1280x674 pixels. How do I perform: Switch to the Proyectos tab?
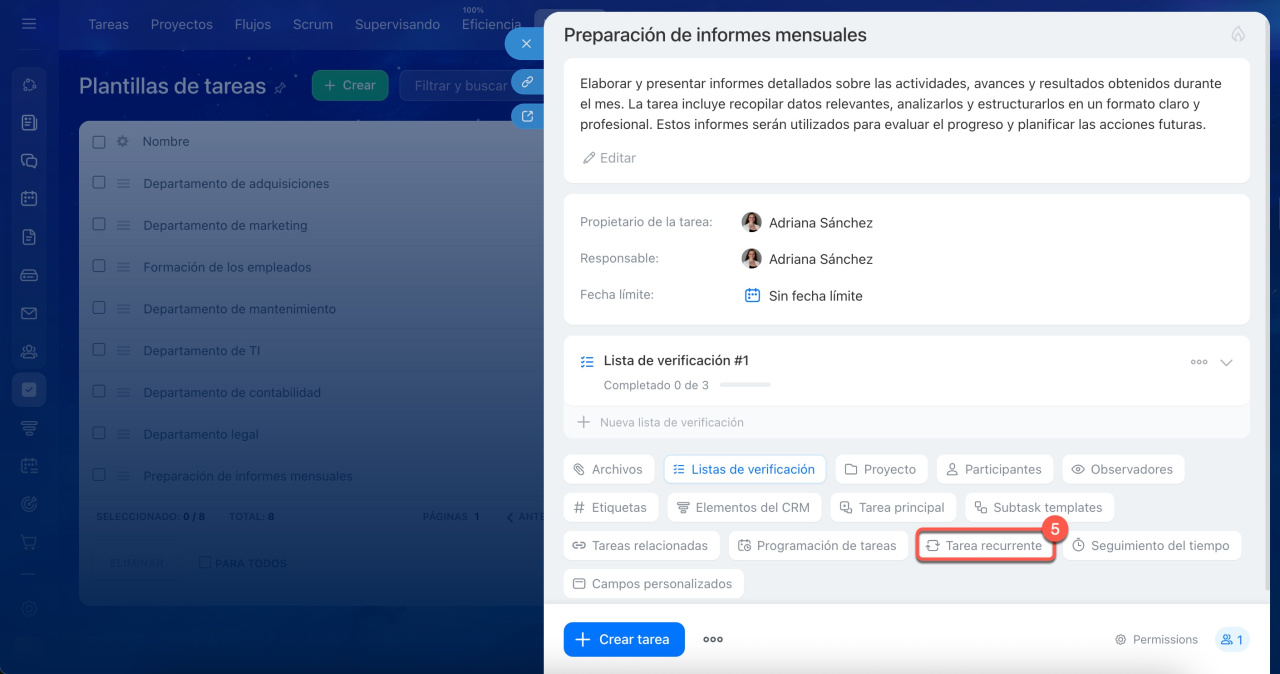pyautogui.click(x=181, y=24)
